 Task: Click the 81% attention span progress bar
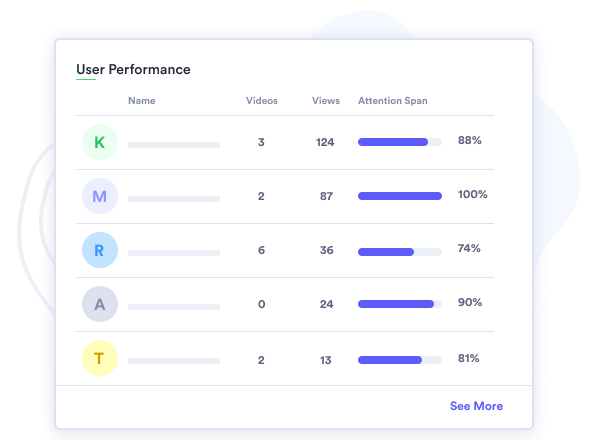(400, 360)
